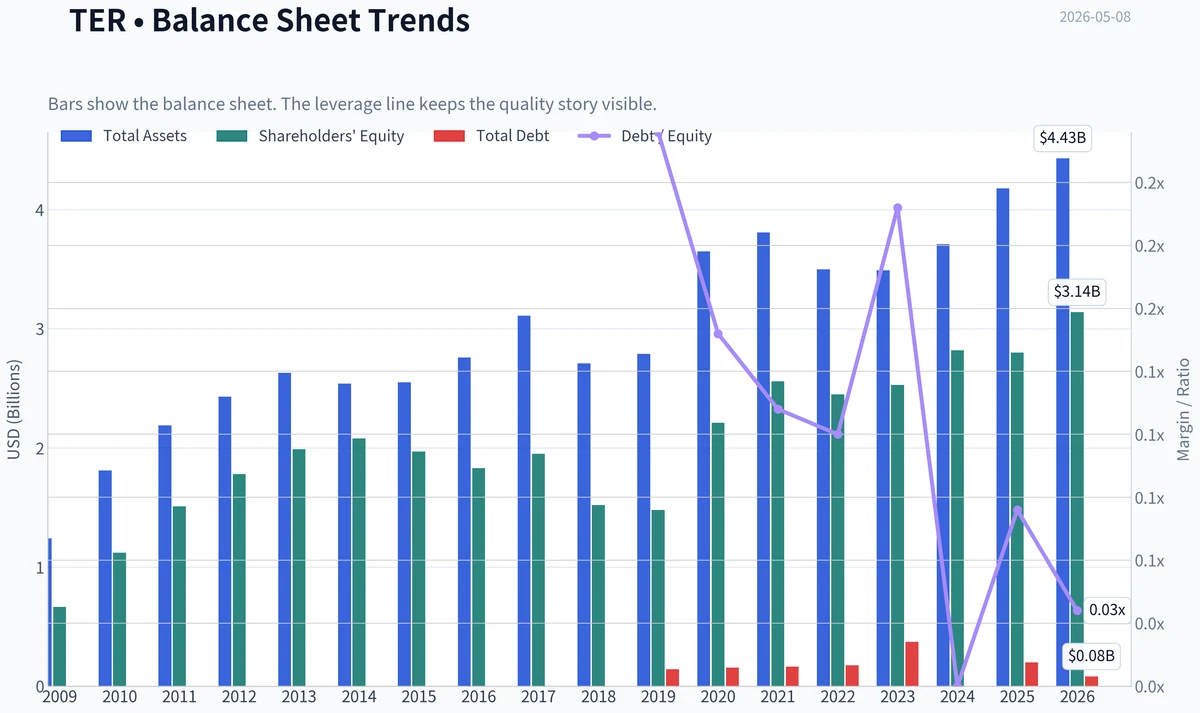Click the Debt / Equity line point for 2020
The height and width of the screenshot is (713, 1200).
(718, 334)
